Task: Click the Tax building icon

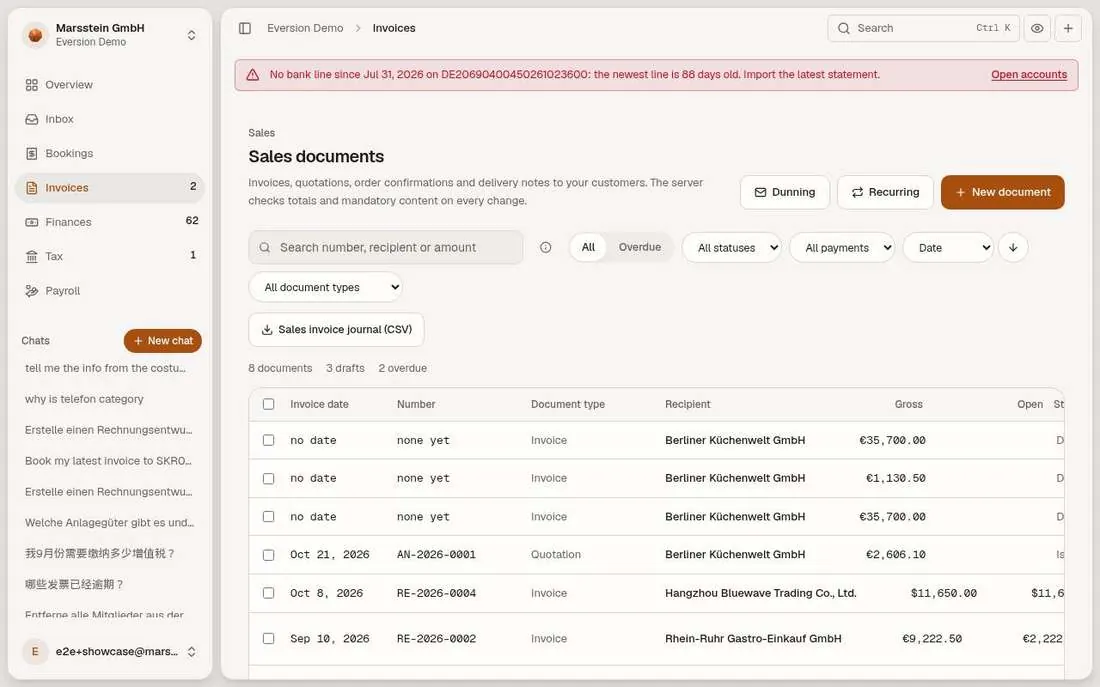Action: (x=32, y=256)
